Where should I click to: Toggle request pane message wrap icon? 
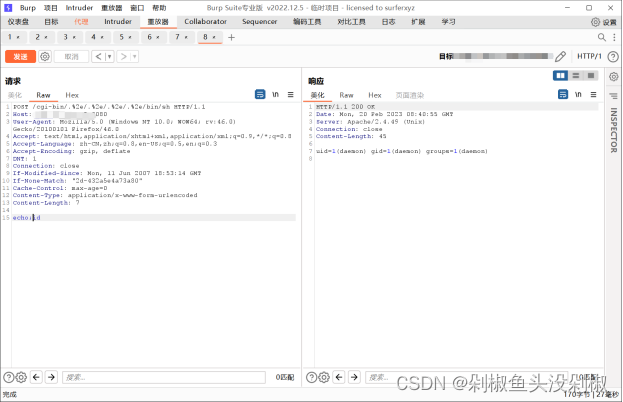point(260,95)
